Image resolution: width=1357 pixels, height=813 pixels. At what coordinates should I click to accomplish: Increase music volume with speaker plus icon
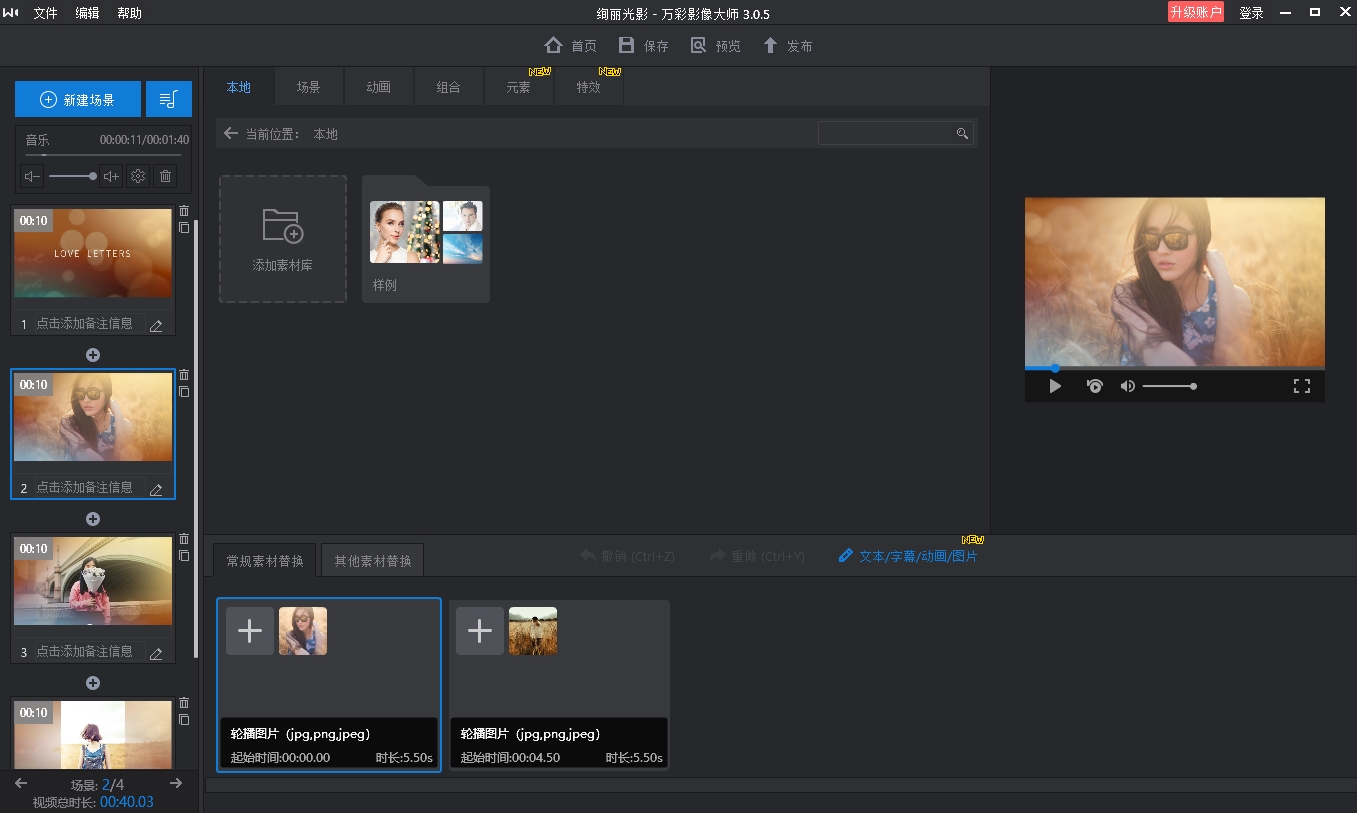[111, 176]
